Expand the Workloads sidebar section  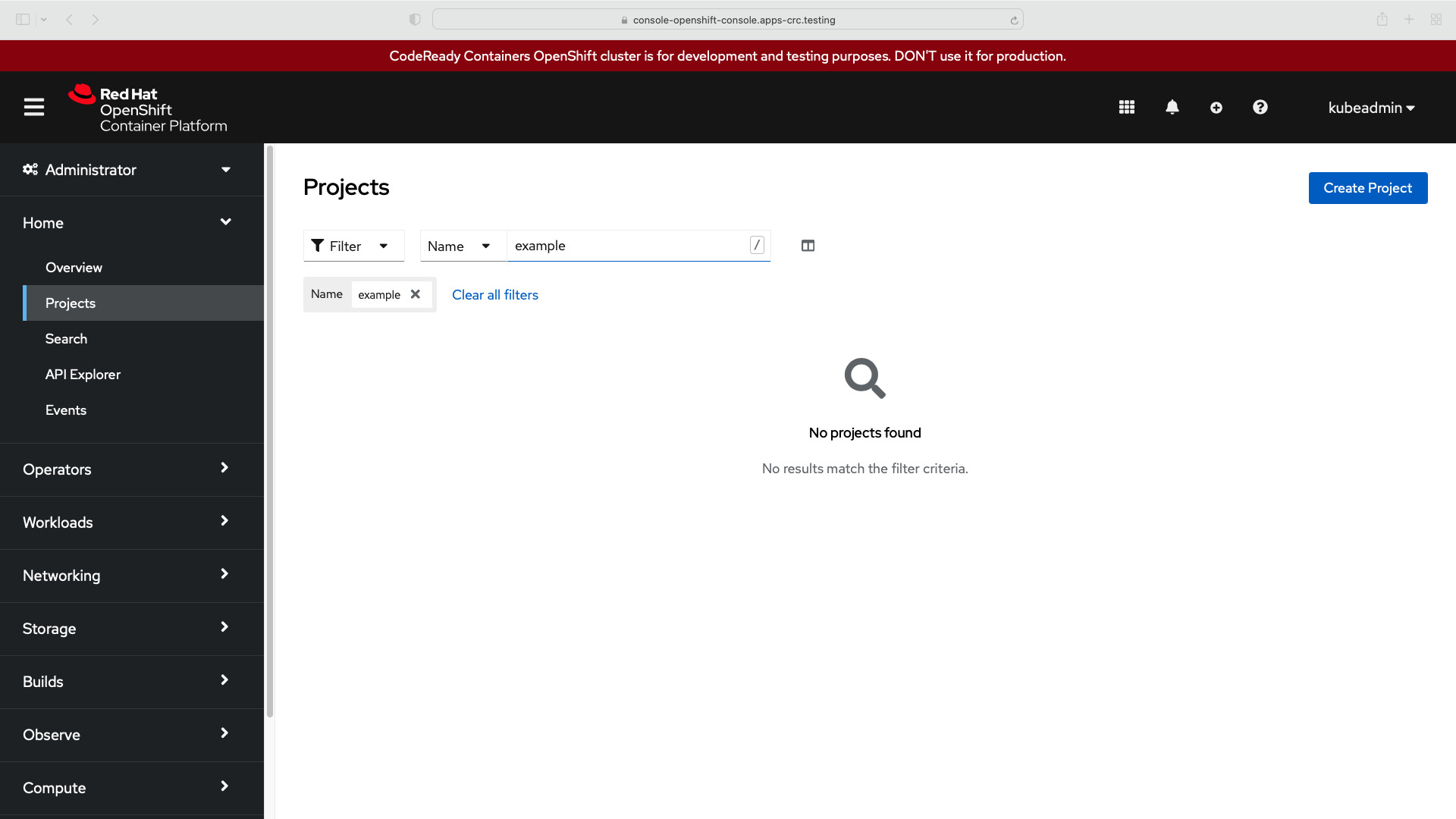tap(127, 522)
